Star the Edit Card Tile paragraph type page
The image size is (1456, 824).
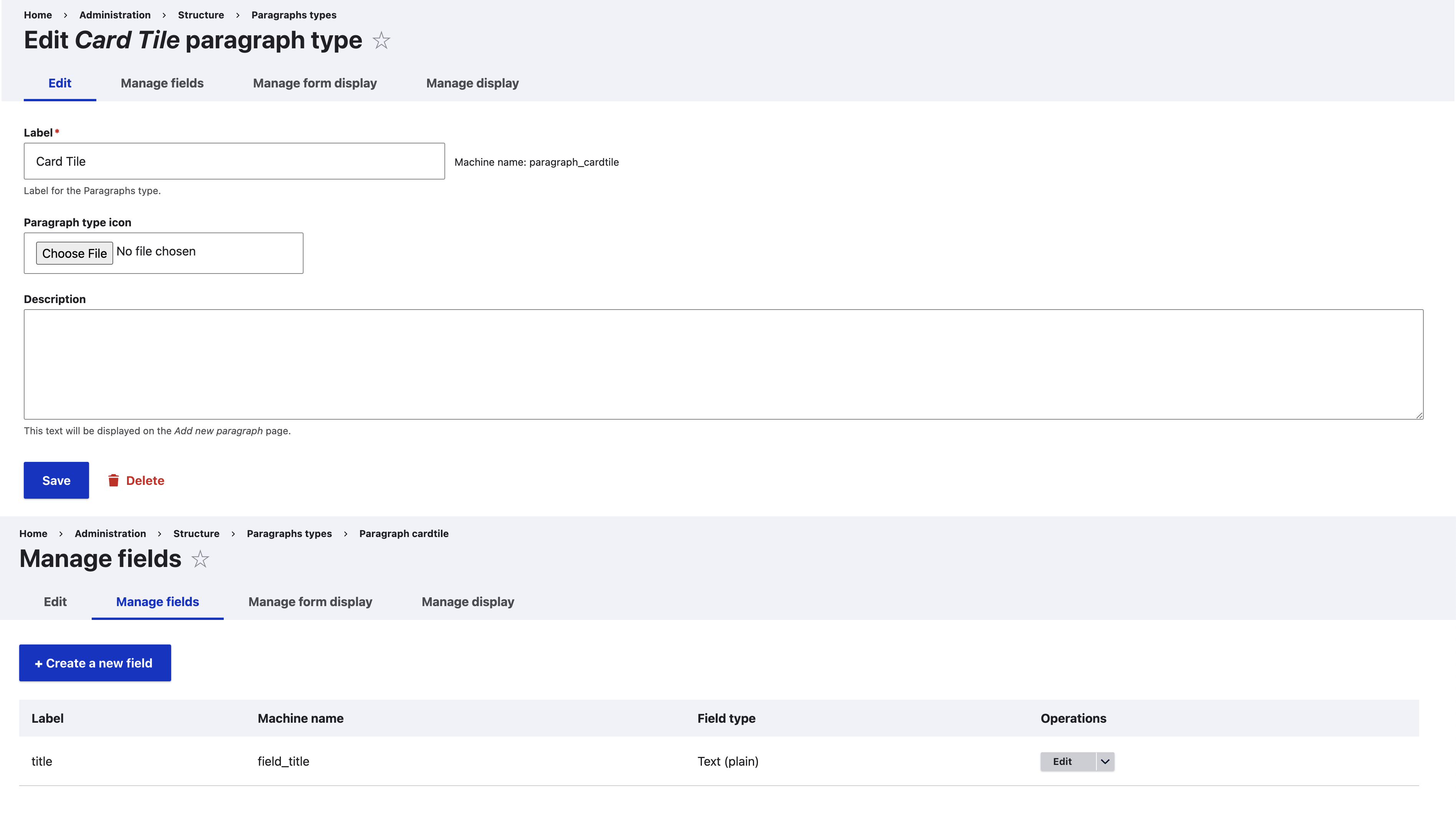[x=381, y=40]
